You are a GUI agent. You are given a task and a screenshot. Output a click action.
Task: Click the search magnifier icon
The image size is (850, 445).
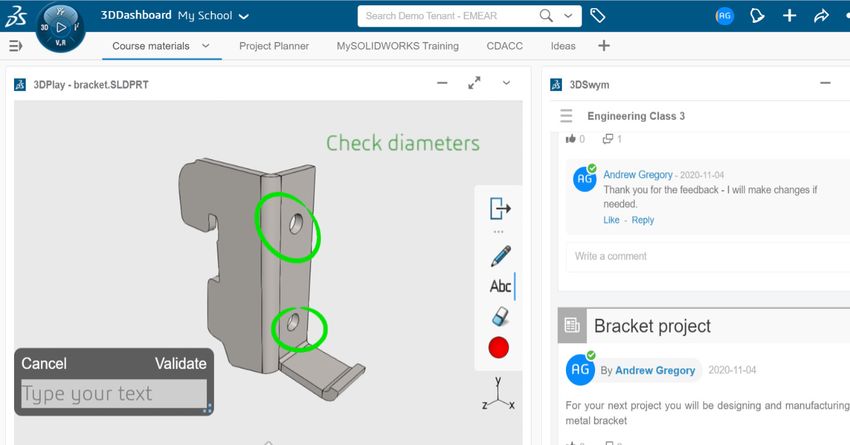546,16
